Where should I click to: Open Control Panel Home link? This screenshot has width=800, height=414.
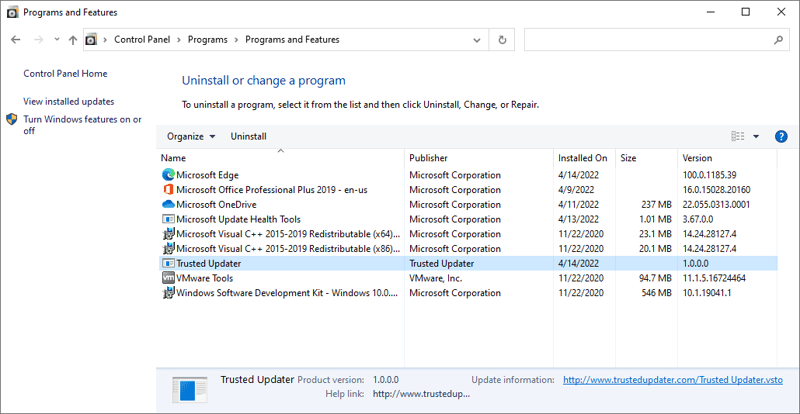[65, 74]
